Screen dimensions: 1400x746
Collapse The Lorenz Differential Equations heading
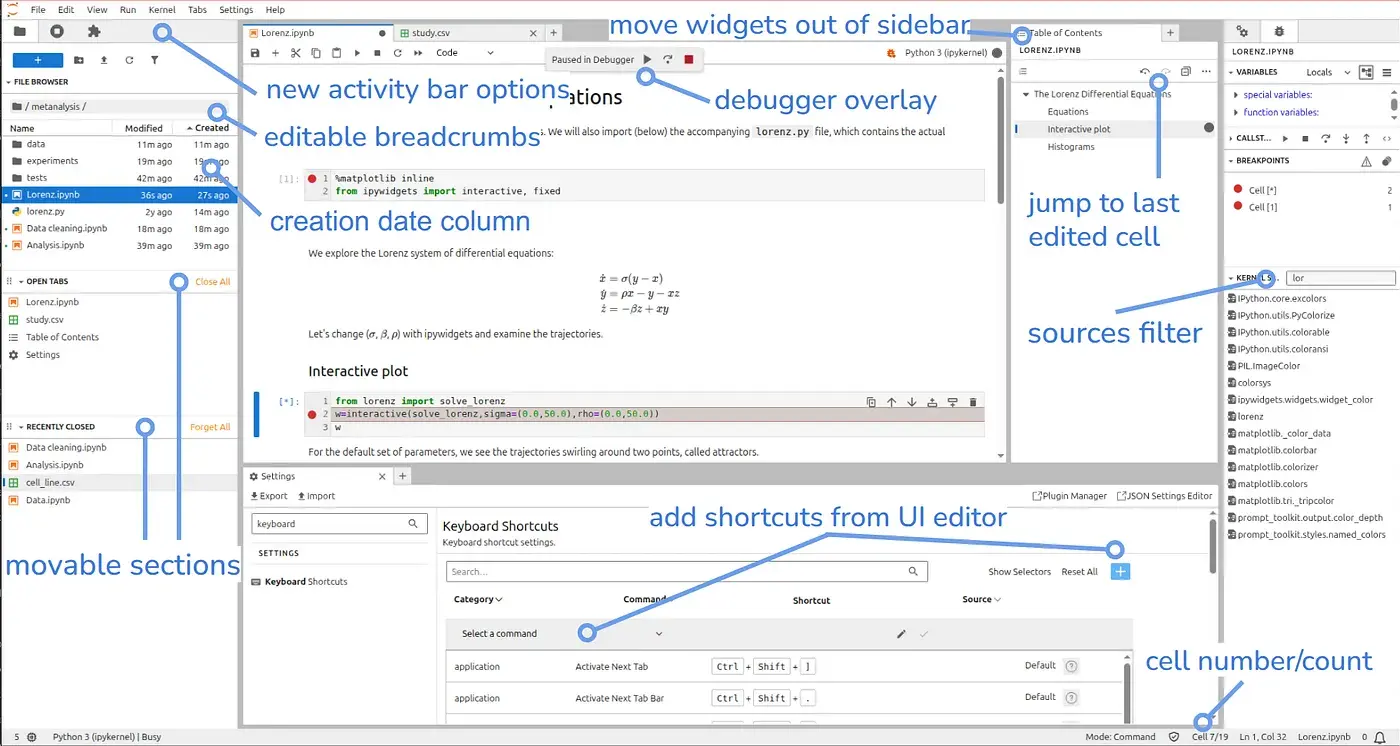tap(1025, 94)
